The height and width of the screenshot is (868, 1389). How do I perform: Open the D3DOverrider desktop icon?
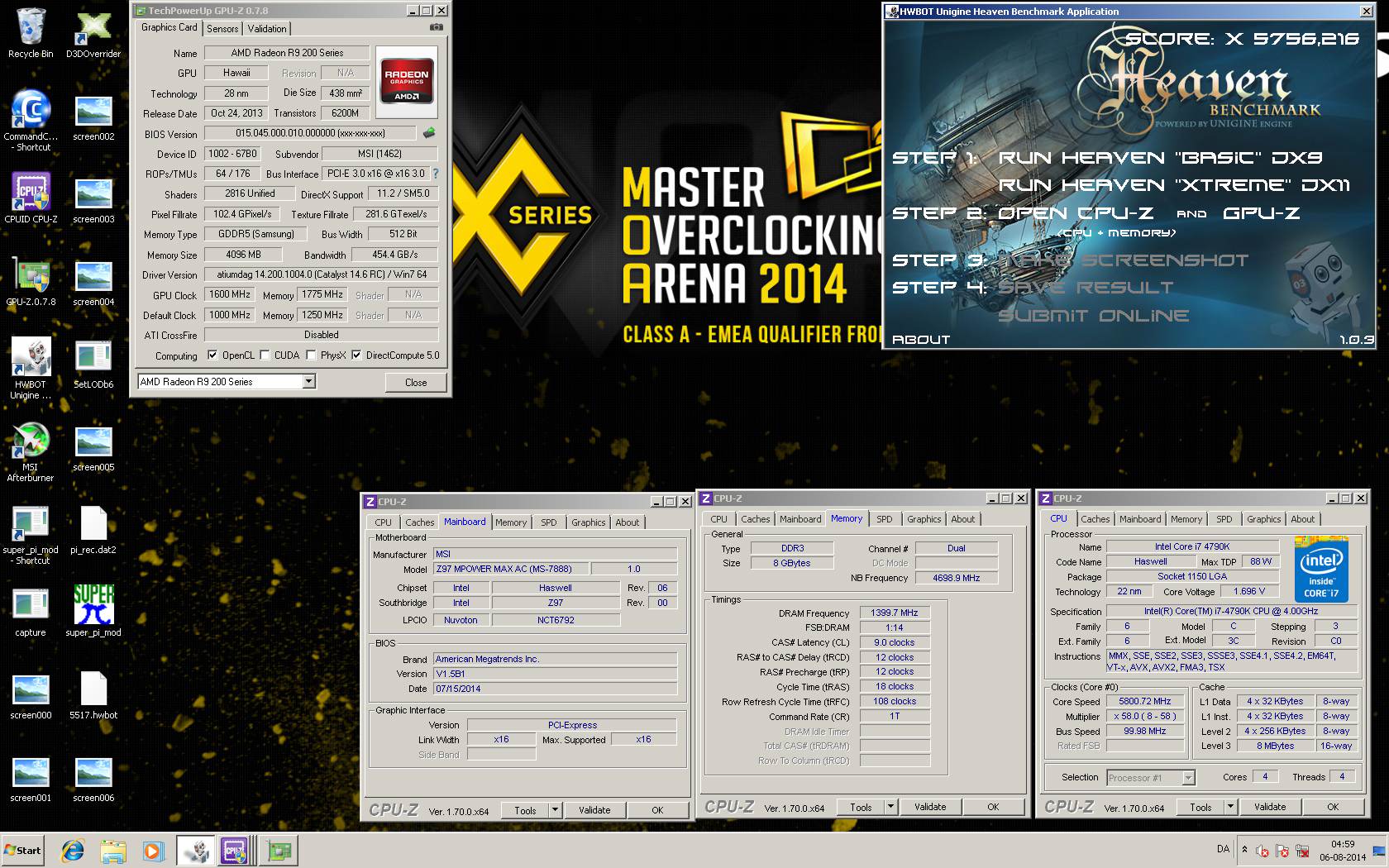coord(93,33)
